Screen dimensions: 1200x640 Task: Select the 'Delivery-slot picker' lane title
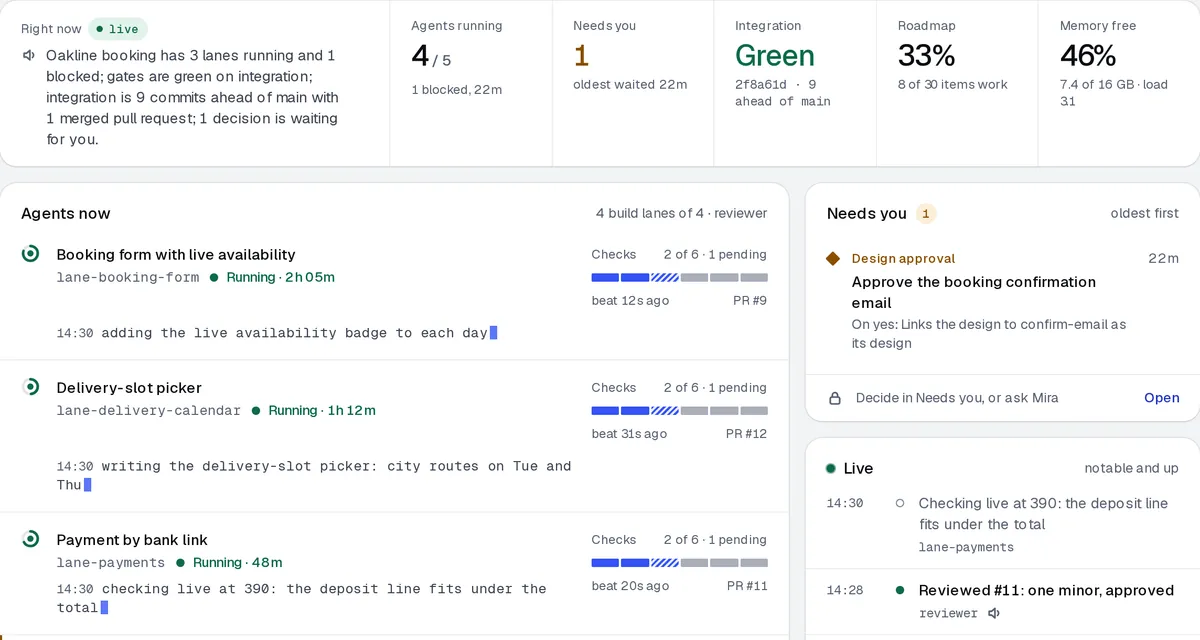pyautogui.click(x=129, y=387)
